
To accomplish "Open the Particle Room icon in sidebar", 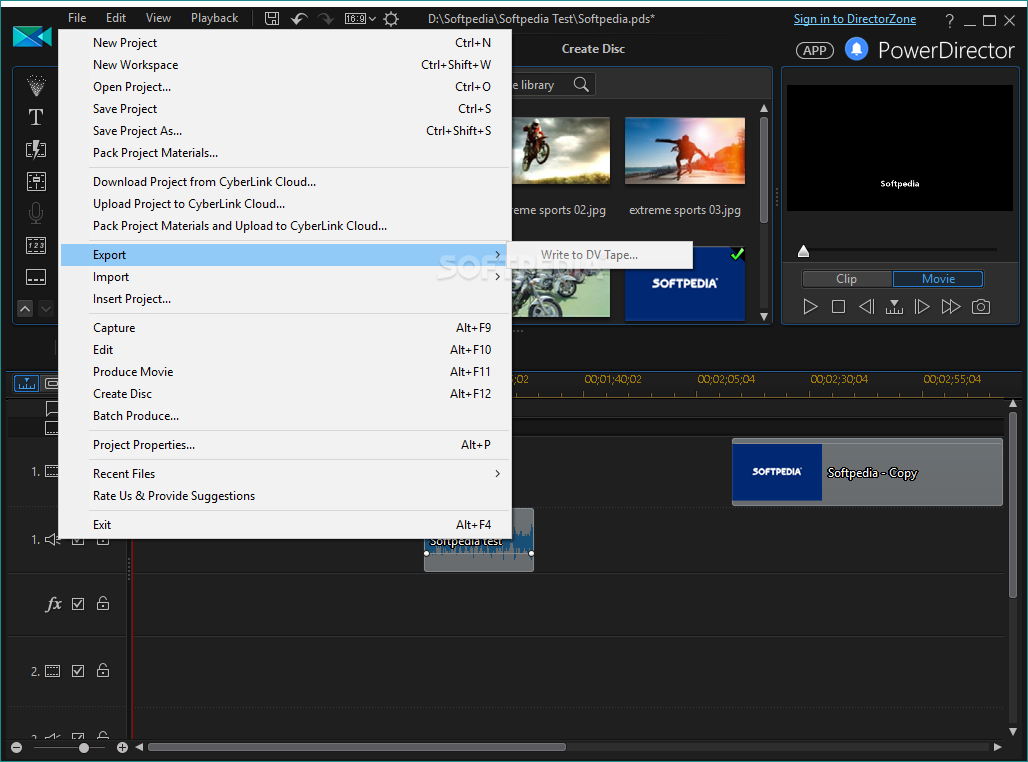I will (36, 86).
